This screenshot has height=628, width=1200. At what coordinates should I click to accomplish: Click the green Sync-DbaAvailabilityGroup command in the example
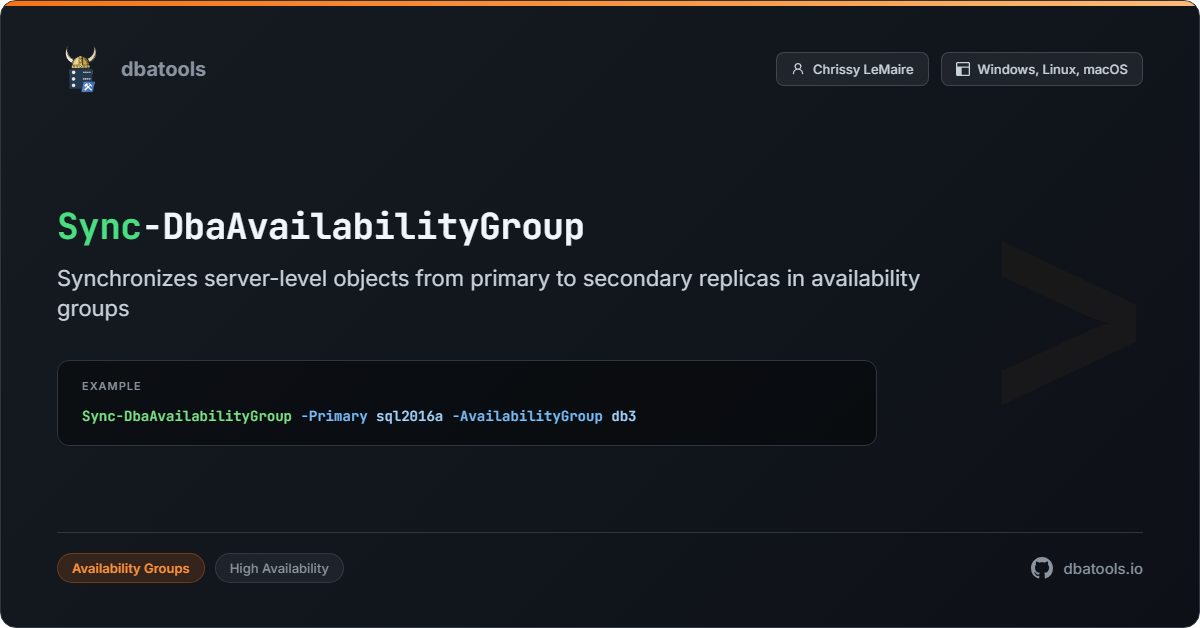point(187,416)
